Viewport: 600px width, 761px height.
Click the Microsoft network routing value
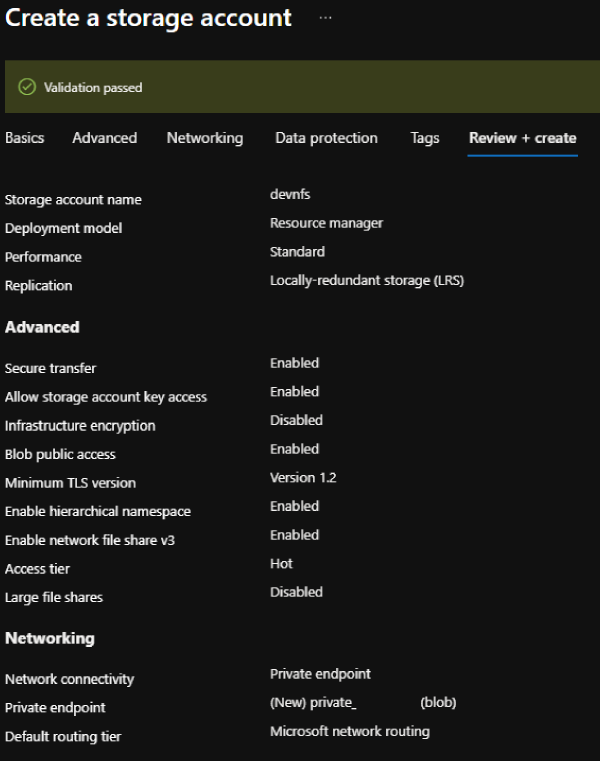tap(349, 732)
